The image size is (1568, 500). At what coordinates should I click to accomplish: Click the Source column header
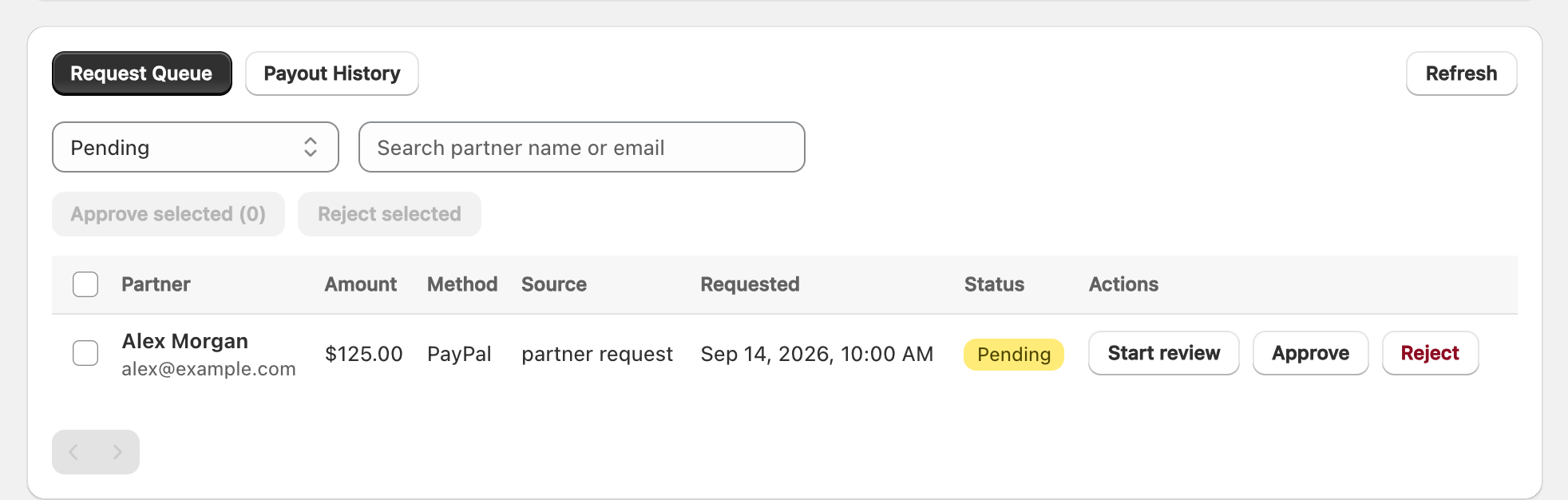point(554,284)
